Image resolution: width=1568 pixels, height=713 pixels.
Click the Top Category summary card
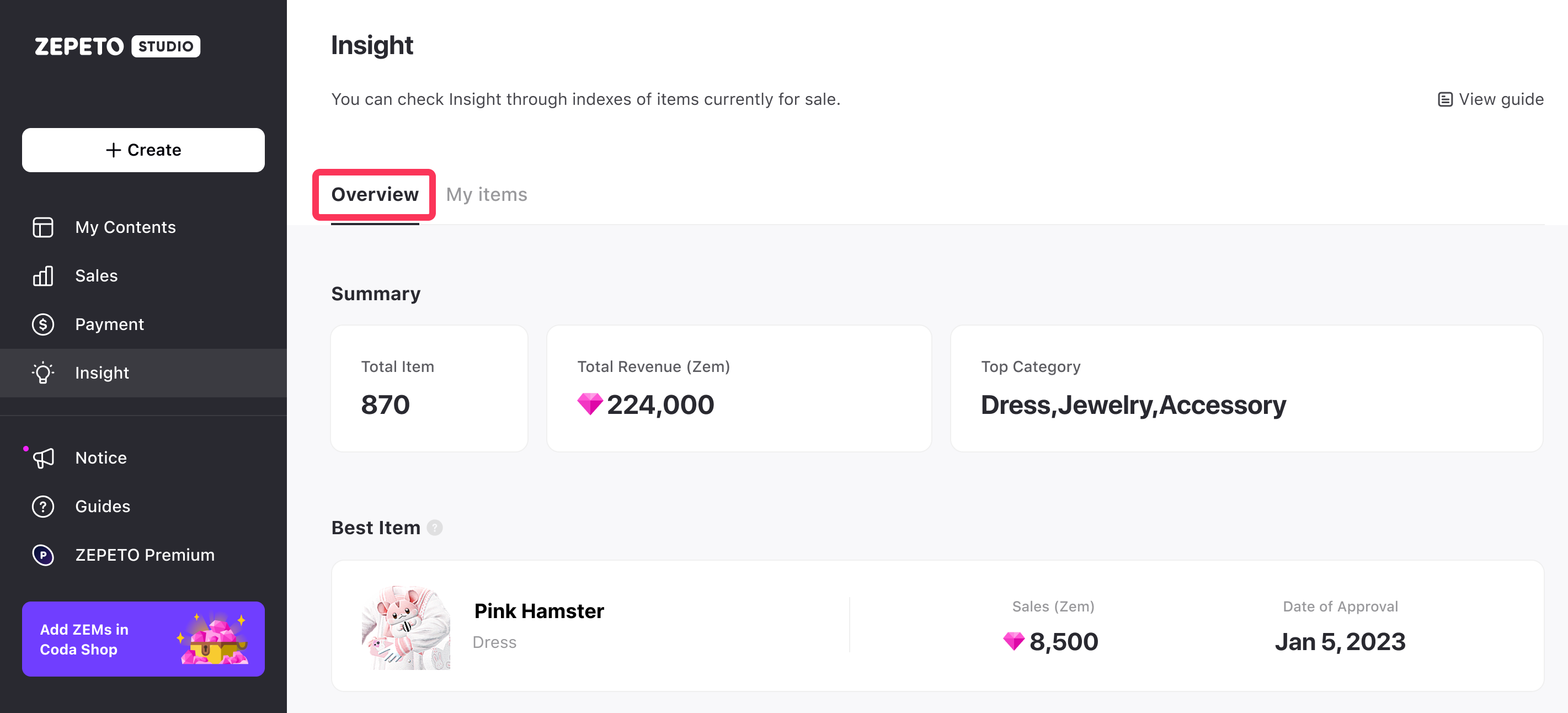(x=1246, y=388)
